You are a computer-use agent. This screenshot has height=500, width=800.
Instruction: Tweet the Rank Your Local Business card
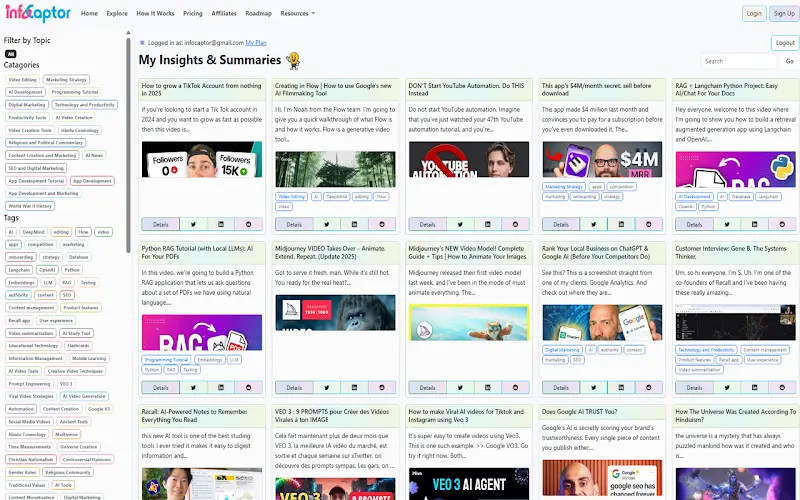pyautogui.click(x=594, y=387)
